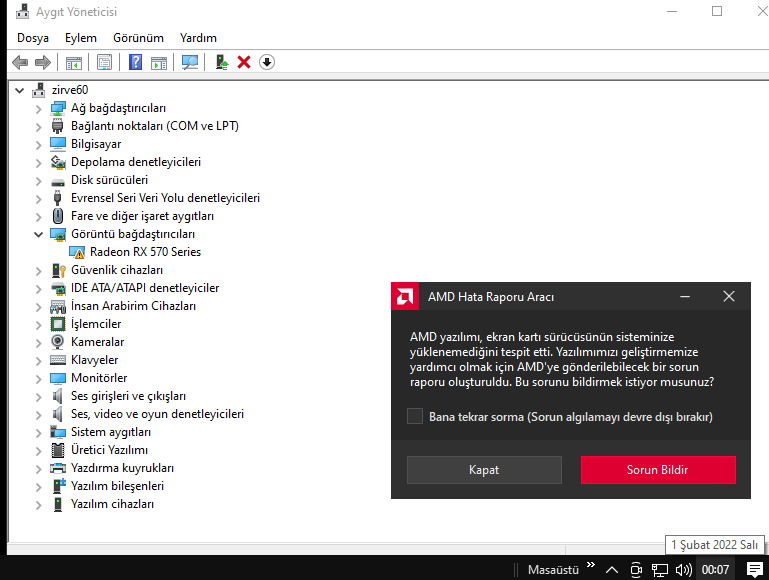Click the Klavyeler keyboard icon

[x=58, y=360]
